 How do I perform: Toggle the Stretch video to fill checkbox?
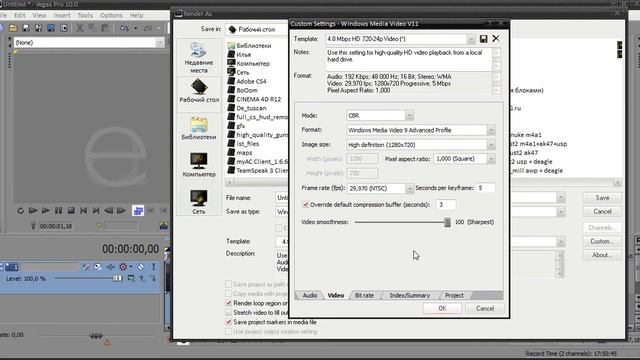coord(229,313)
